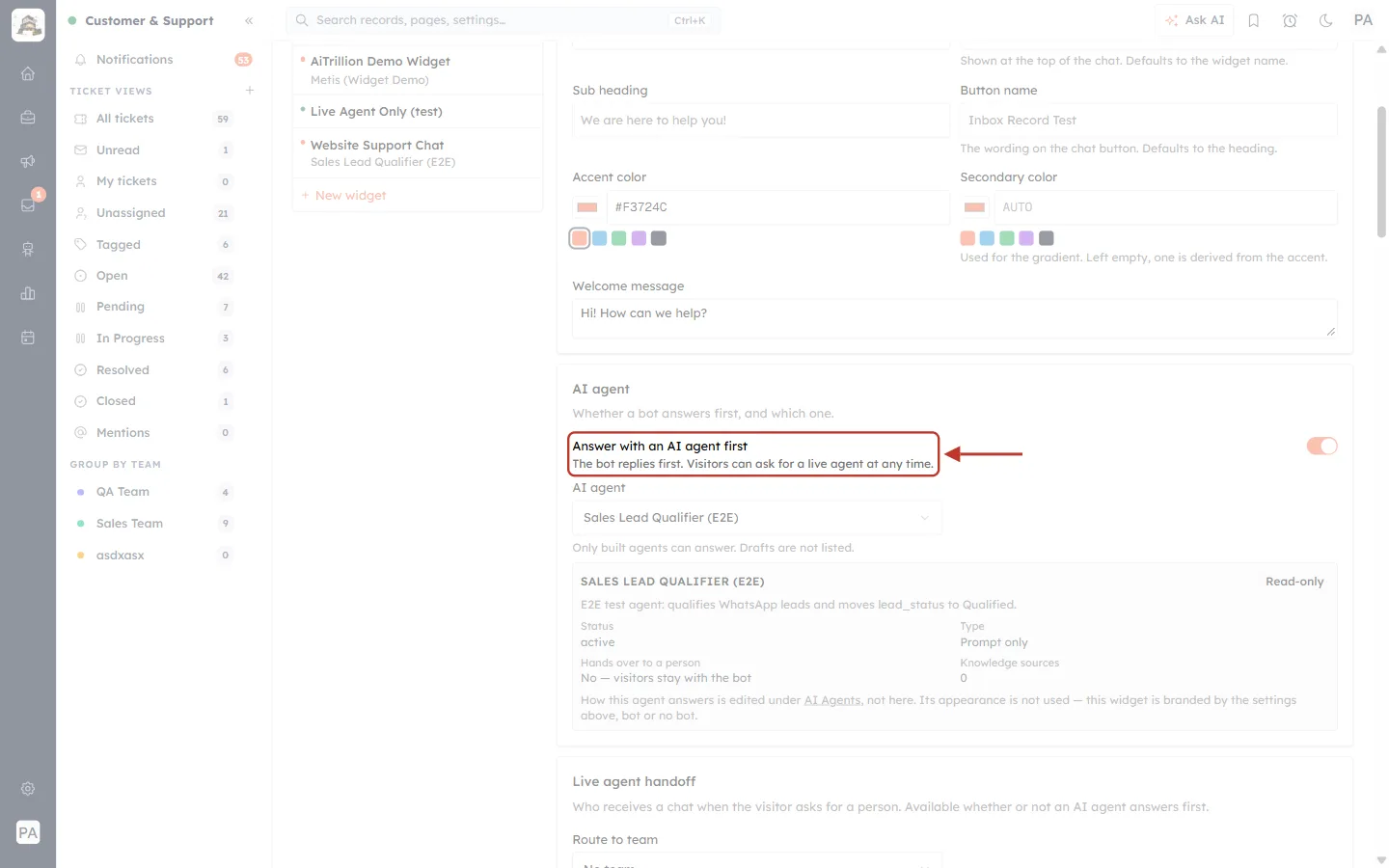Open the Secondary color picker swatch beside AUTO
1389x868 pixels.
click(x=974, y=207)
